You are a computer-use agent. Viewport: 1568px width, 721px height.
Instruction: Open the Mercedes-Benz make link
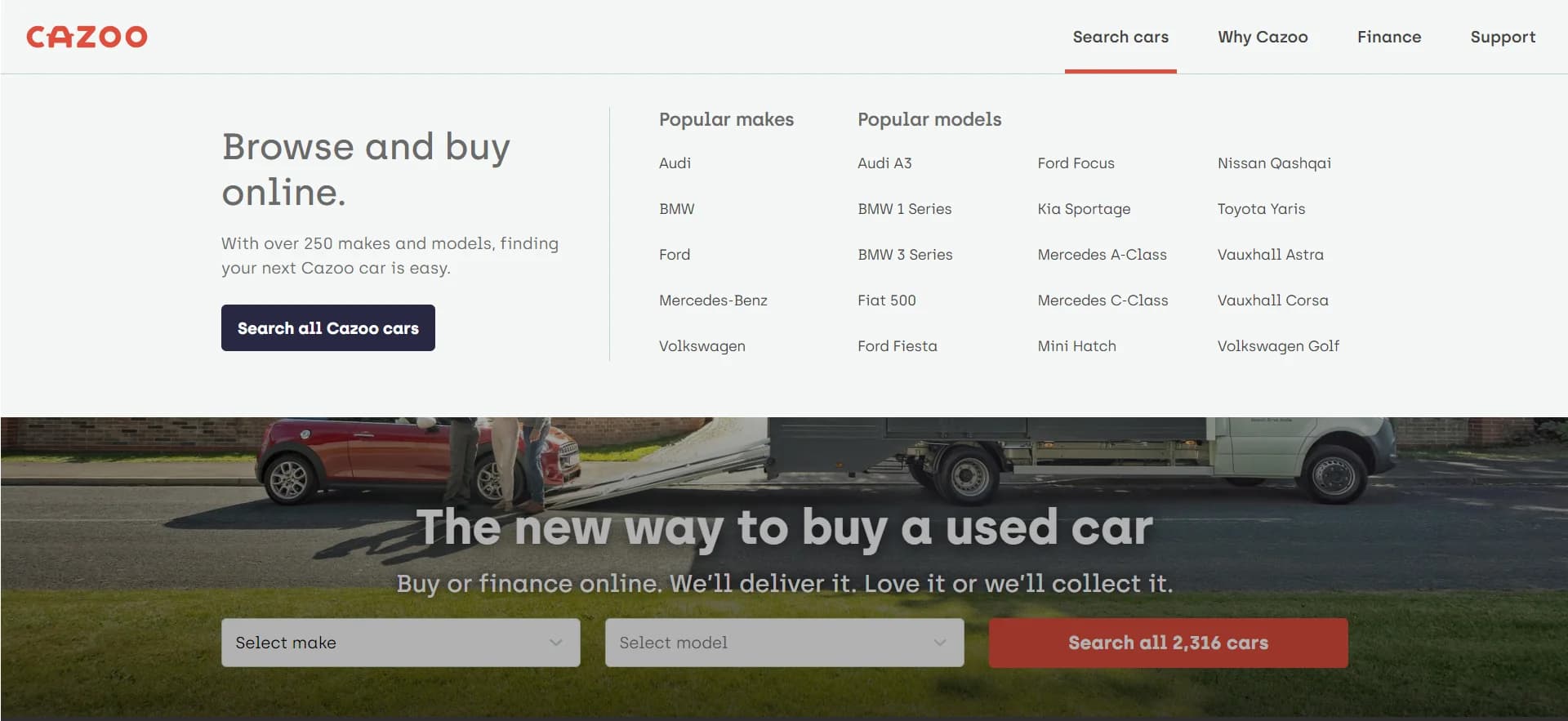click(x=712, y=300)
